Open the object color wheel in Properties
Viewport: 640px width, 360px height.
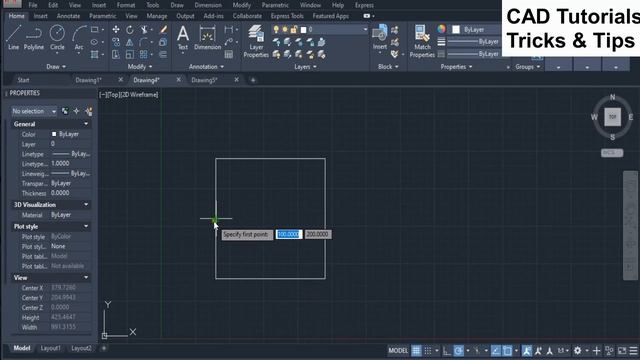coord(441,29)
